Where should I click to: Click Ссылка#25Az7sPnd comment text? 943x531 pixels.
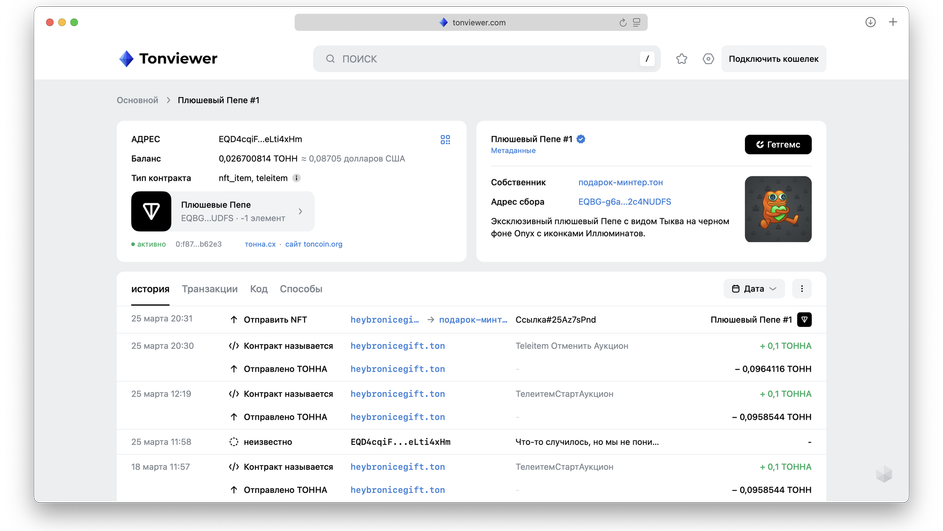pos(555,319)
